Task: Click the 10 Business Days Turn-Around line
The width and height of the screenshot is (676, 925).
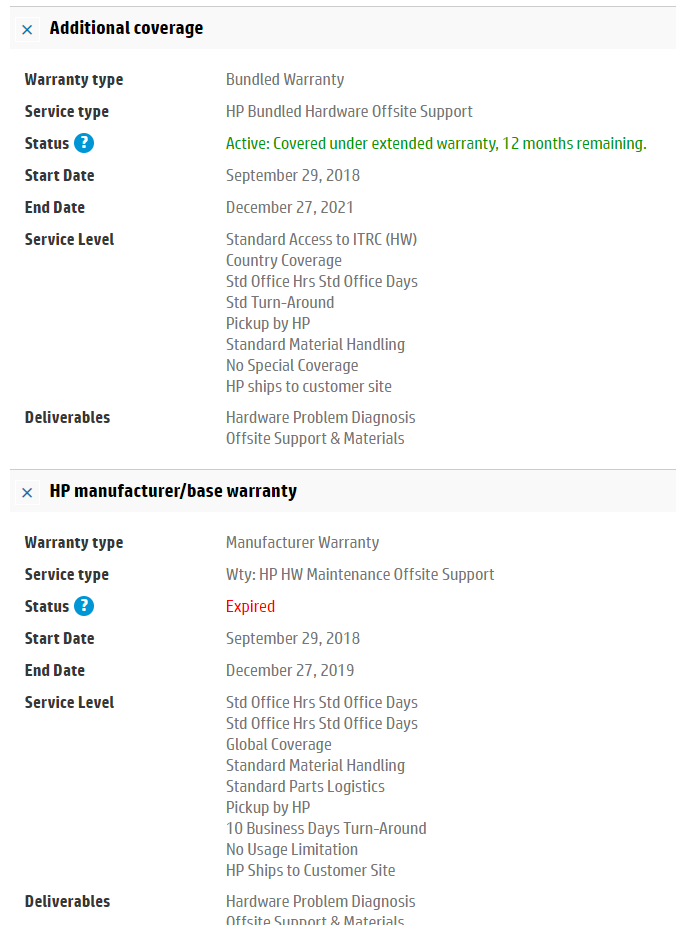Action: [326, 828]
